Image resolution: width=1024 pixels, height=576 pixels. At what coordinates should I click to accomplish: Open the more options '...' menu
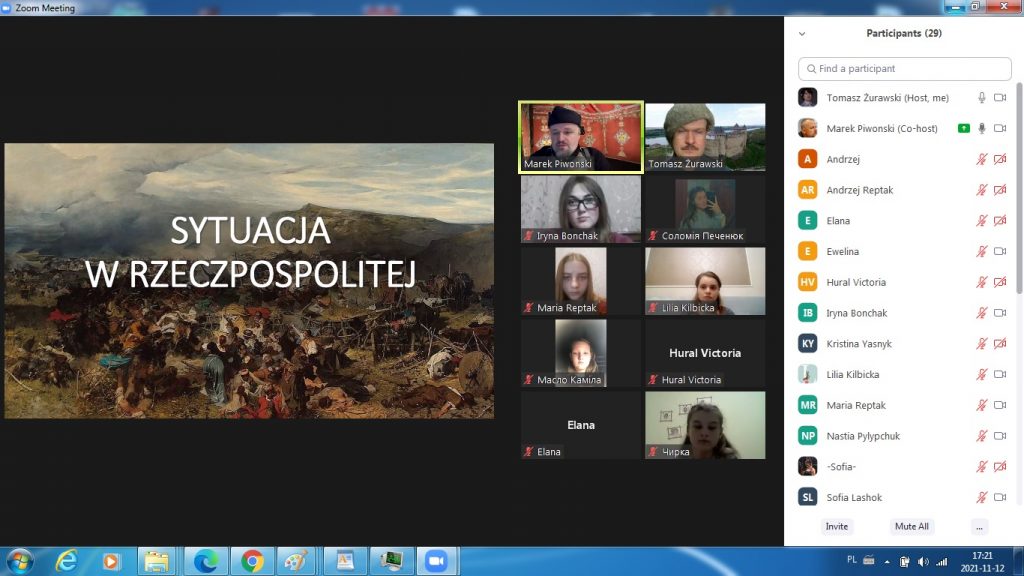pos(979,527)
